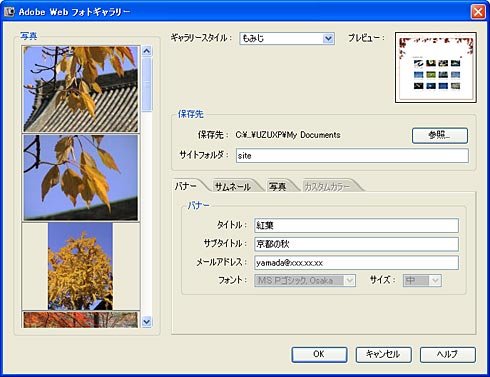Click the メールアドレス field

(356, 263)
